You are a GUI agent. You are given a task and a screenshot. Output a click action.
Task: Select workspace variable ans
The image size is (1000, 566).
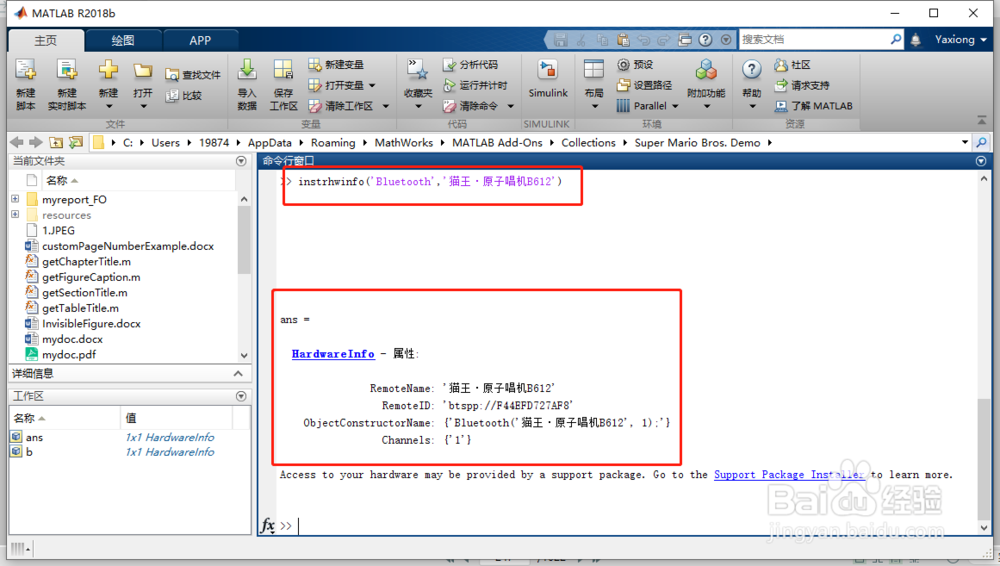[x=34, y=437]
